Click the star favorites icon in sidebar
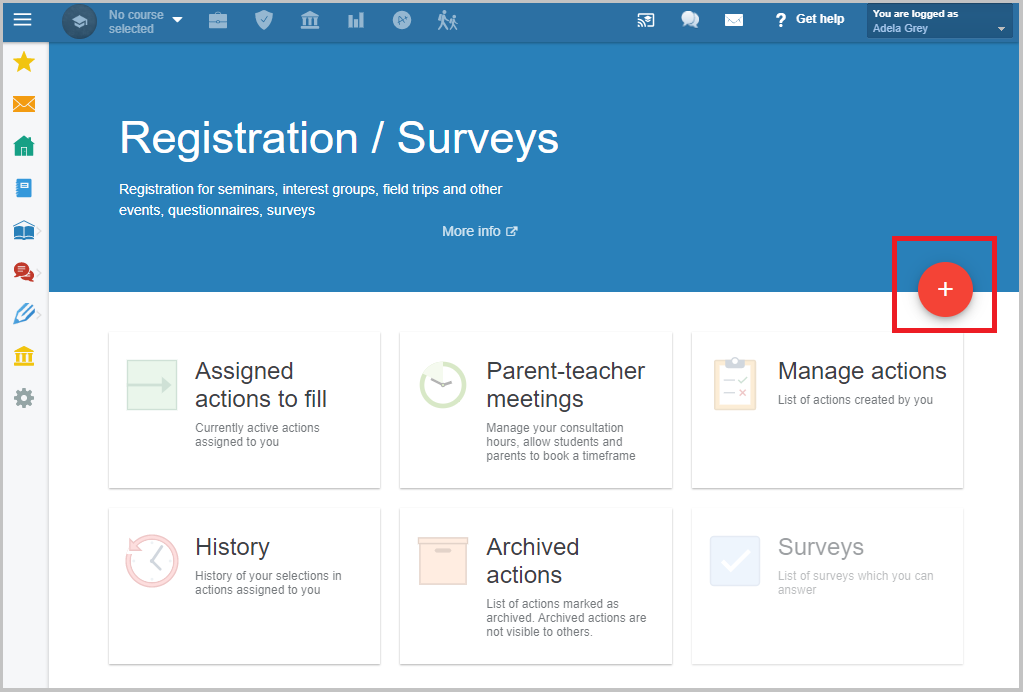The image size is (1023, 692). (x=24, y=63)
